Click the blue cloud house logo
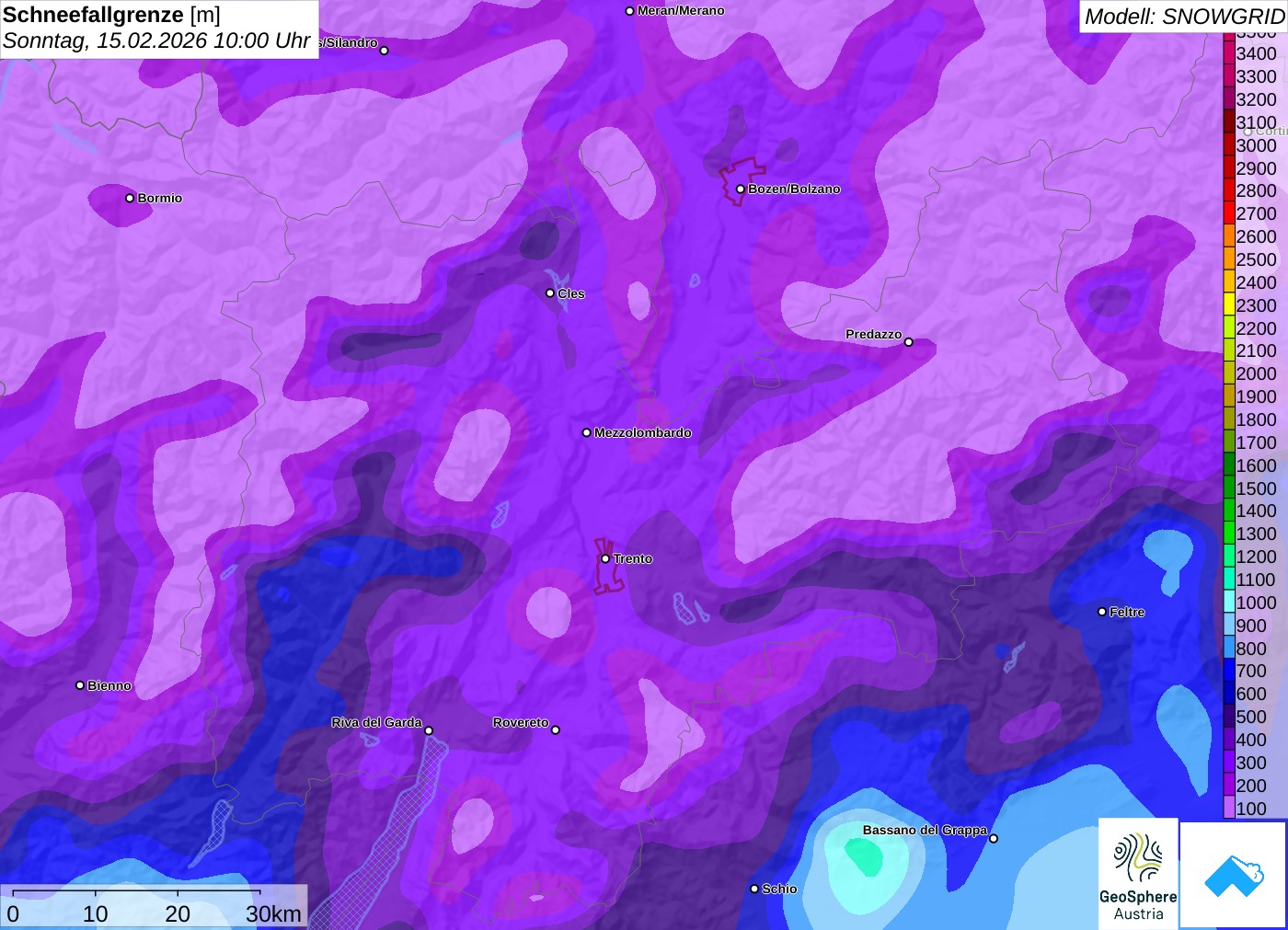This screenshot has width=1288, height=930. [1233, 875]
